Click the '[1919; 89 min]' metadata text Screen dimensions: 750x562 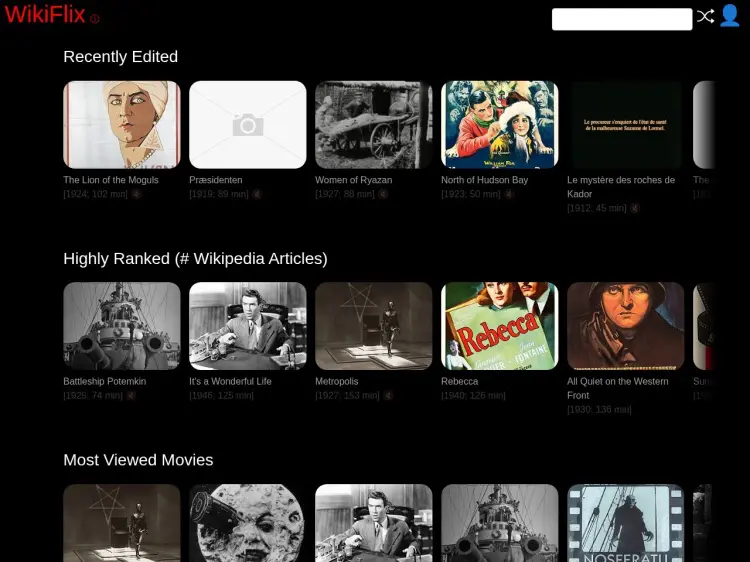click(219, 194)
